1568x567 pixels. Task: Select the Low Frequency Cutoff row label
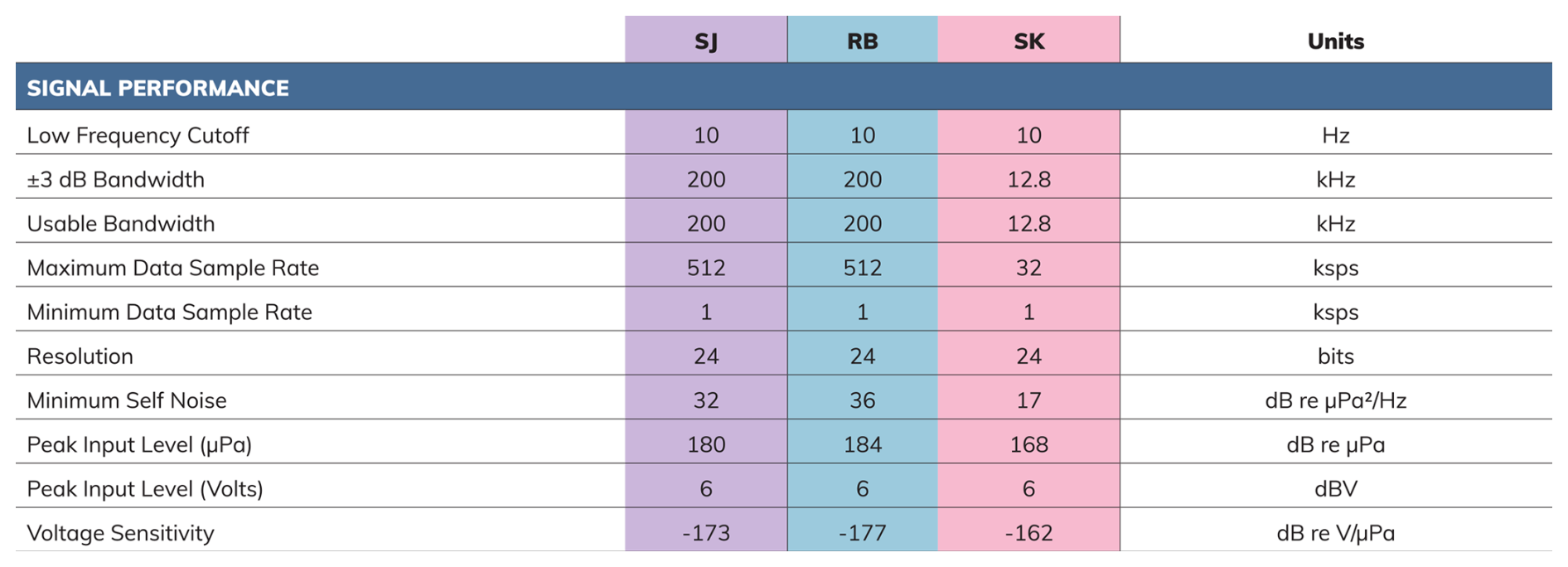point(138,135)
